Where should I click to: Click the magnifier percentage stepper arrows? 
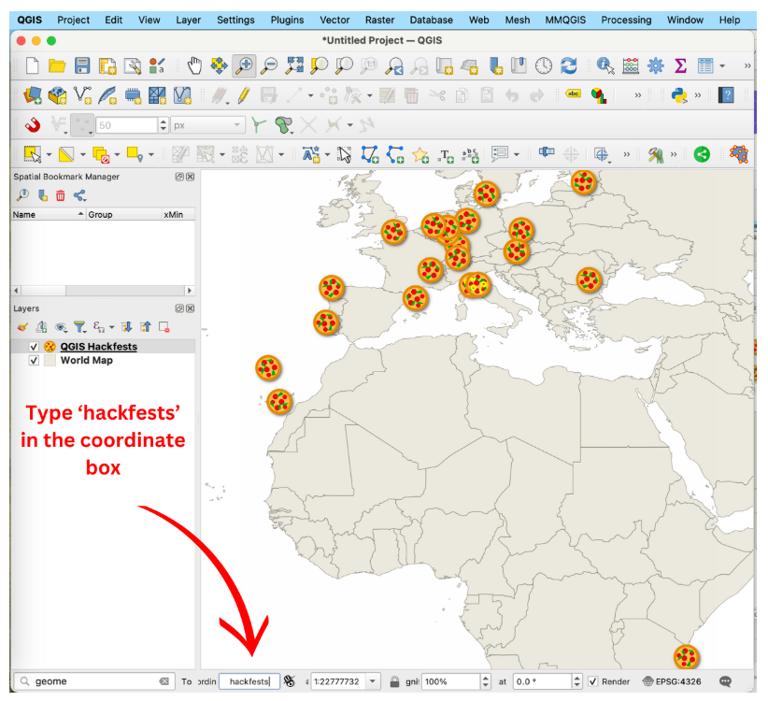tap(485, 681)
